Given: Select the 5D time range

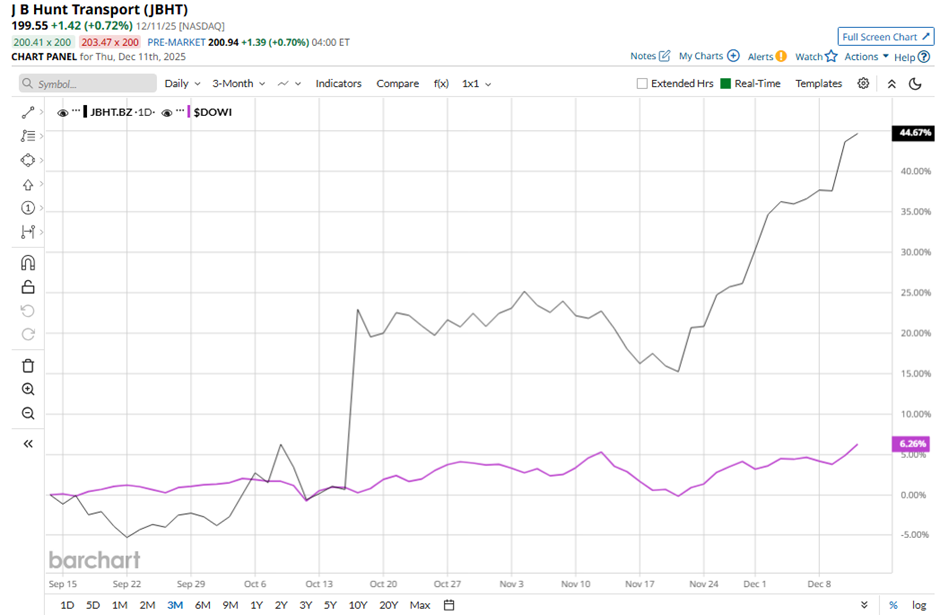Looking at the screenshot, I should (93, 605).
